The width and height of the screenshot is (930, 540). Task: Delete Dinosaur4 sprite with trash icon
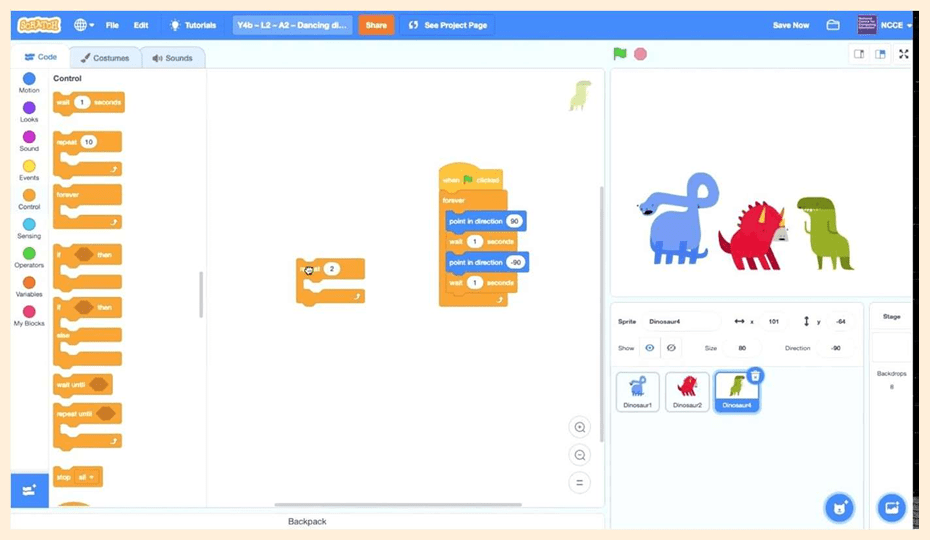click(756, 376)
